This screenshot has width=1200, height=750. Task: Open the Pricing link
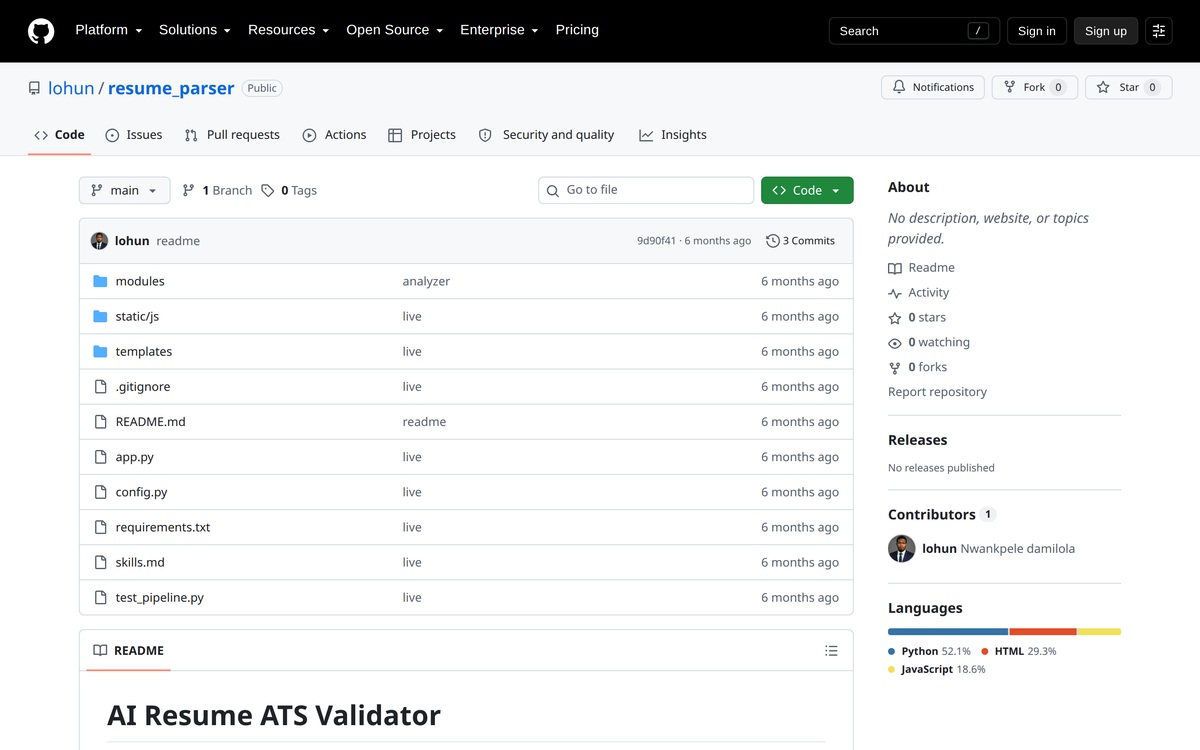click(x=577, y=30)
